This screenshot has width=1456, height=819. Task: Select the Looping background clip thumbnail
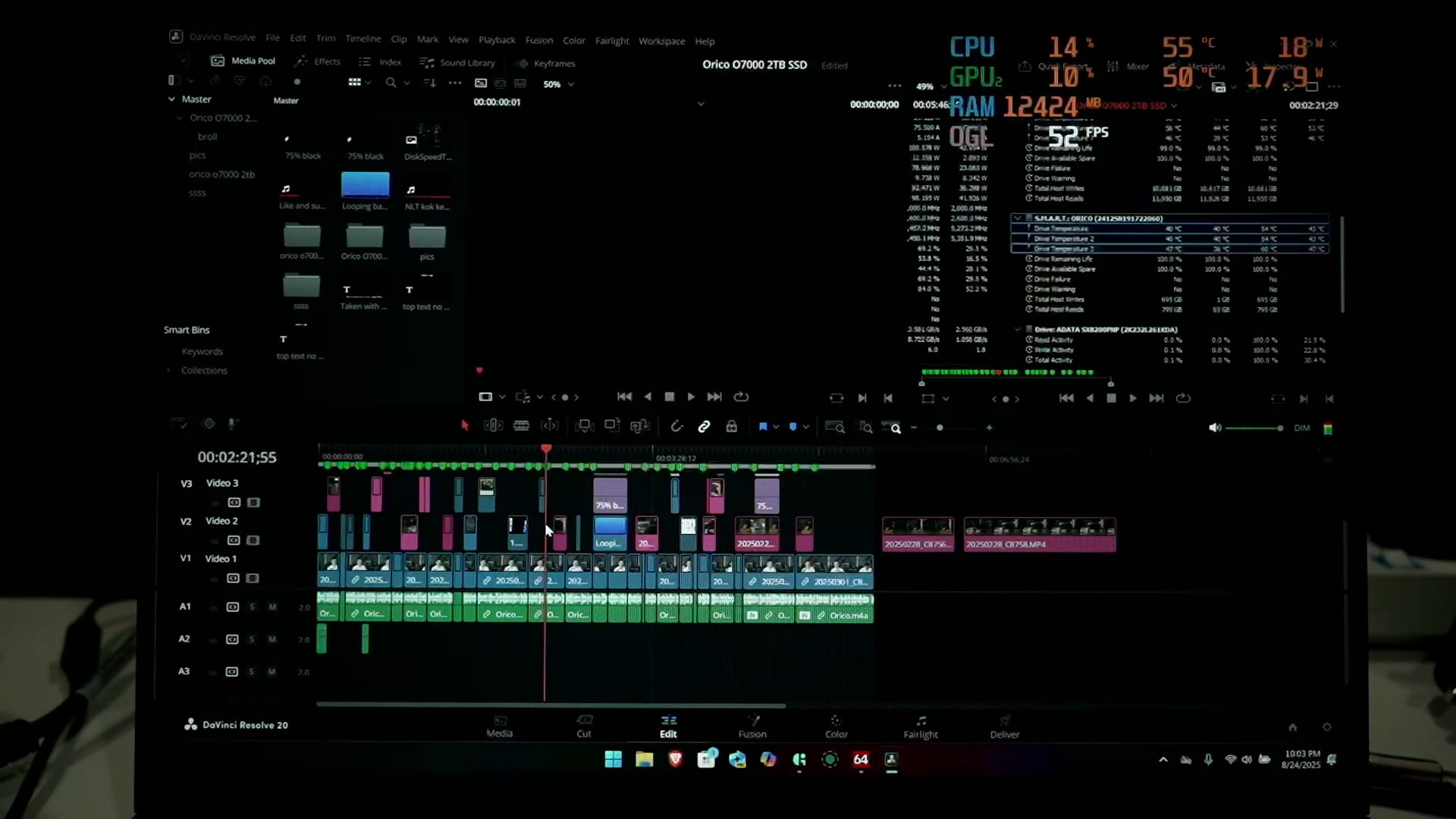pos(365,186)
